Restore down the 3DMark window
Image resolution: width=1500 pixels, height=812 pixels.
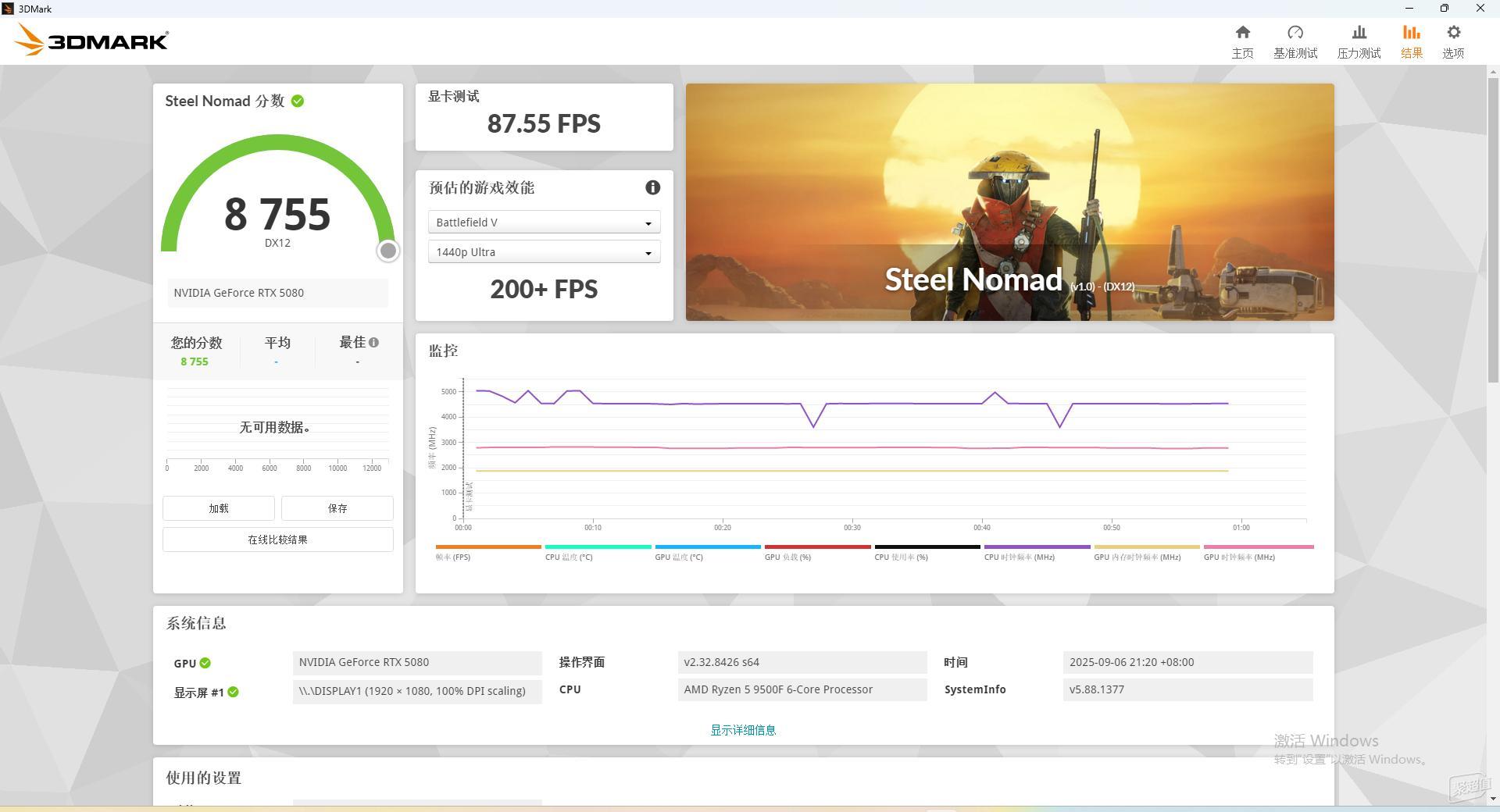coord(1445,8)
